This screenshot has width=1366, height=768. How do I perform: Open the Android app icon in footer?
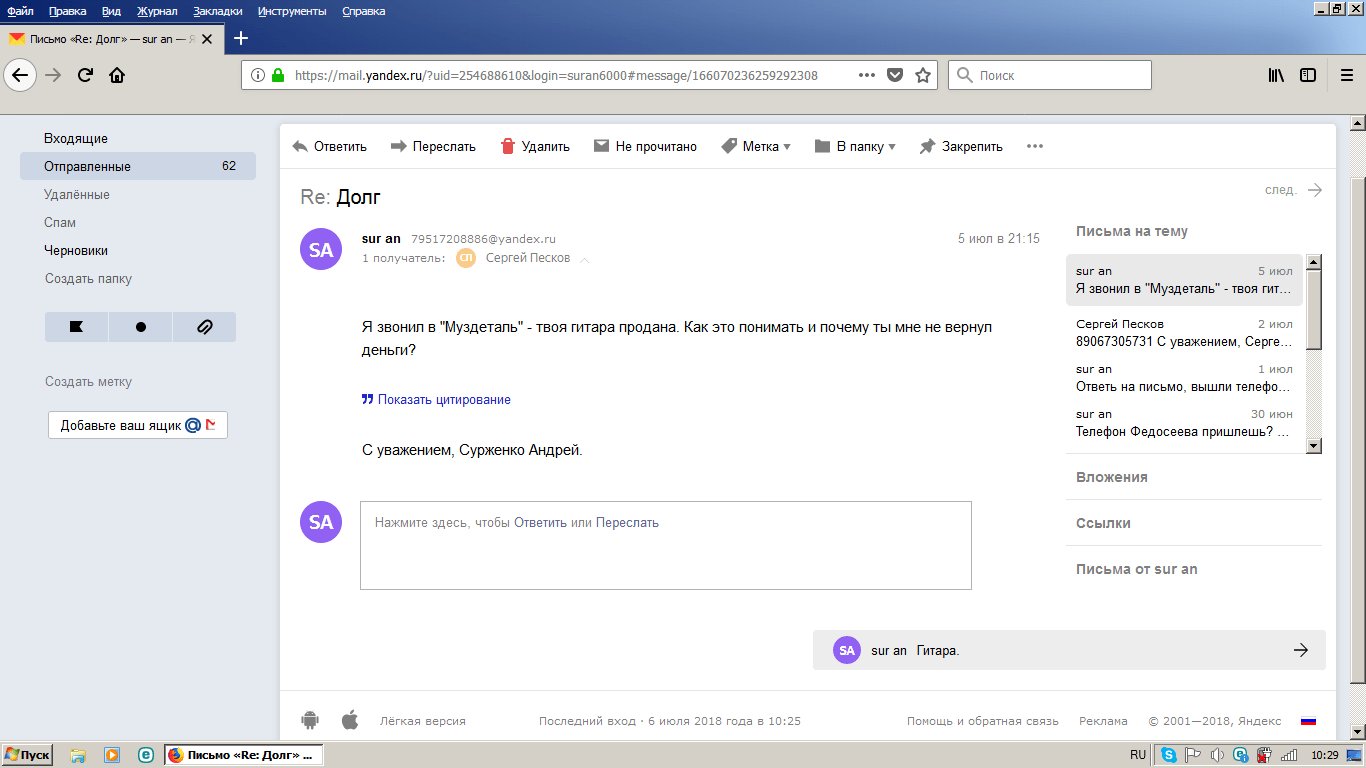(310, 720)
